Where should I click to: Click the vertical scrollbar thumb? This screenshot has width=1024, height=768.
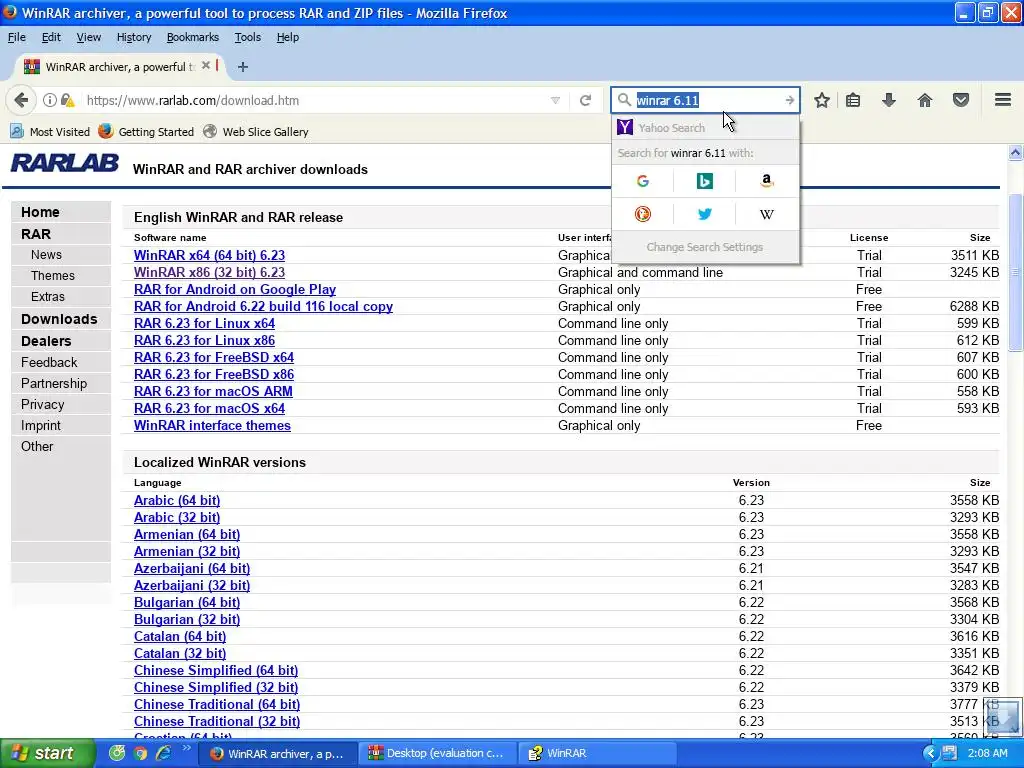1015,272
